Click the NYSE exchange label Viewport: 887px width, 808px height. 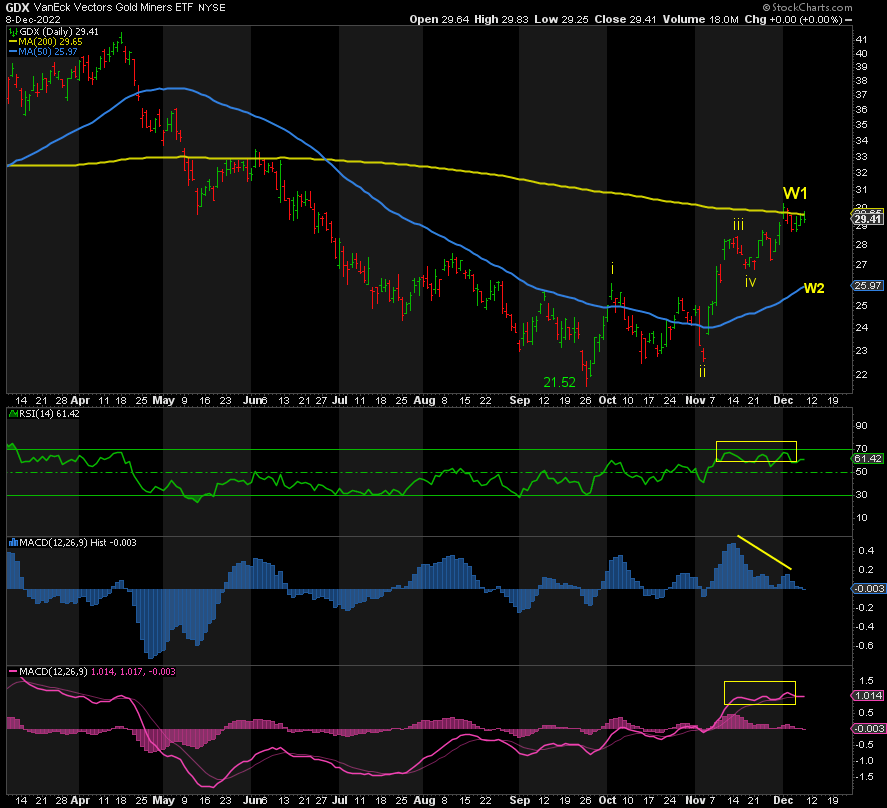pyautogui.click(x=212, y=8)
